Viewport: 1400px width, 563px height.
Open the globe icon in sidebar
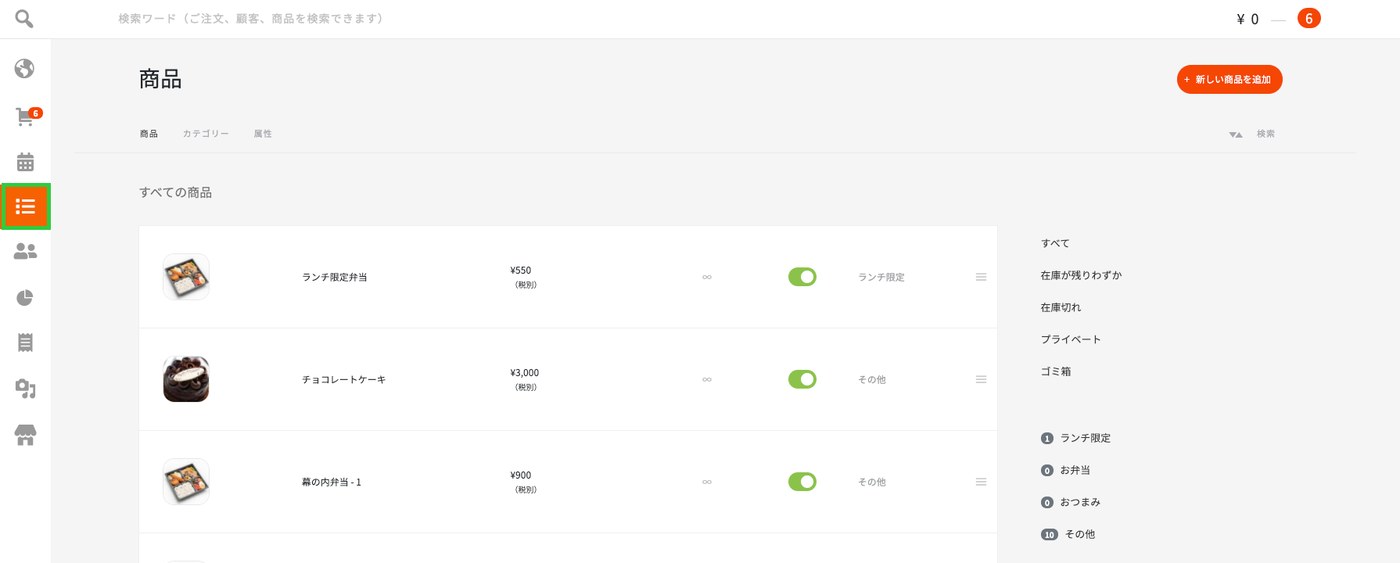coord(25,68)
